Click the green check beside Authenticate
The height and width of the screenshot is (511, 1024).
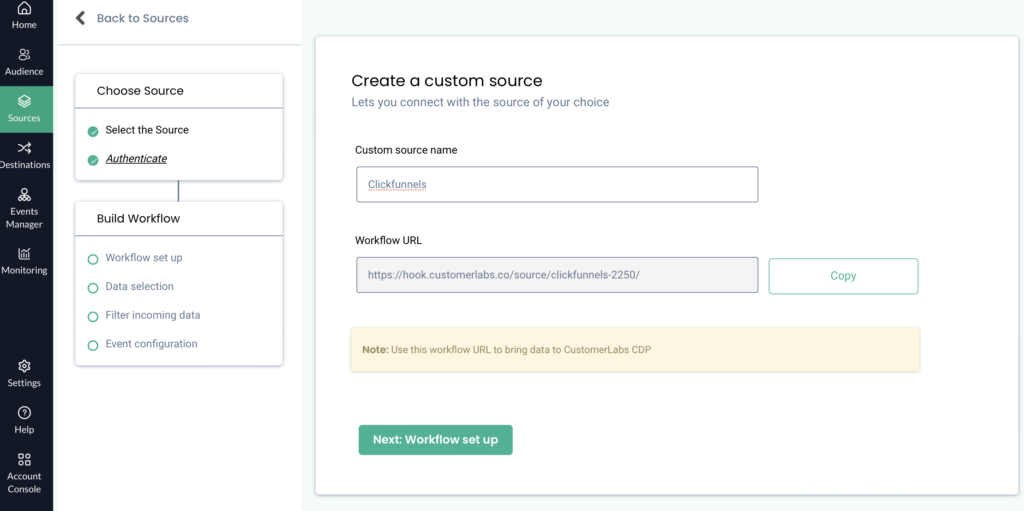pyautogui.click(x=93, y=160)
